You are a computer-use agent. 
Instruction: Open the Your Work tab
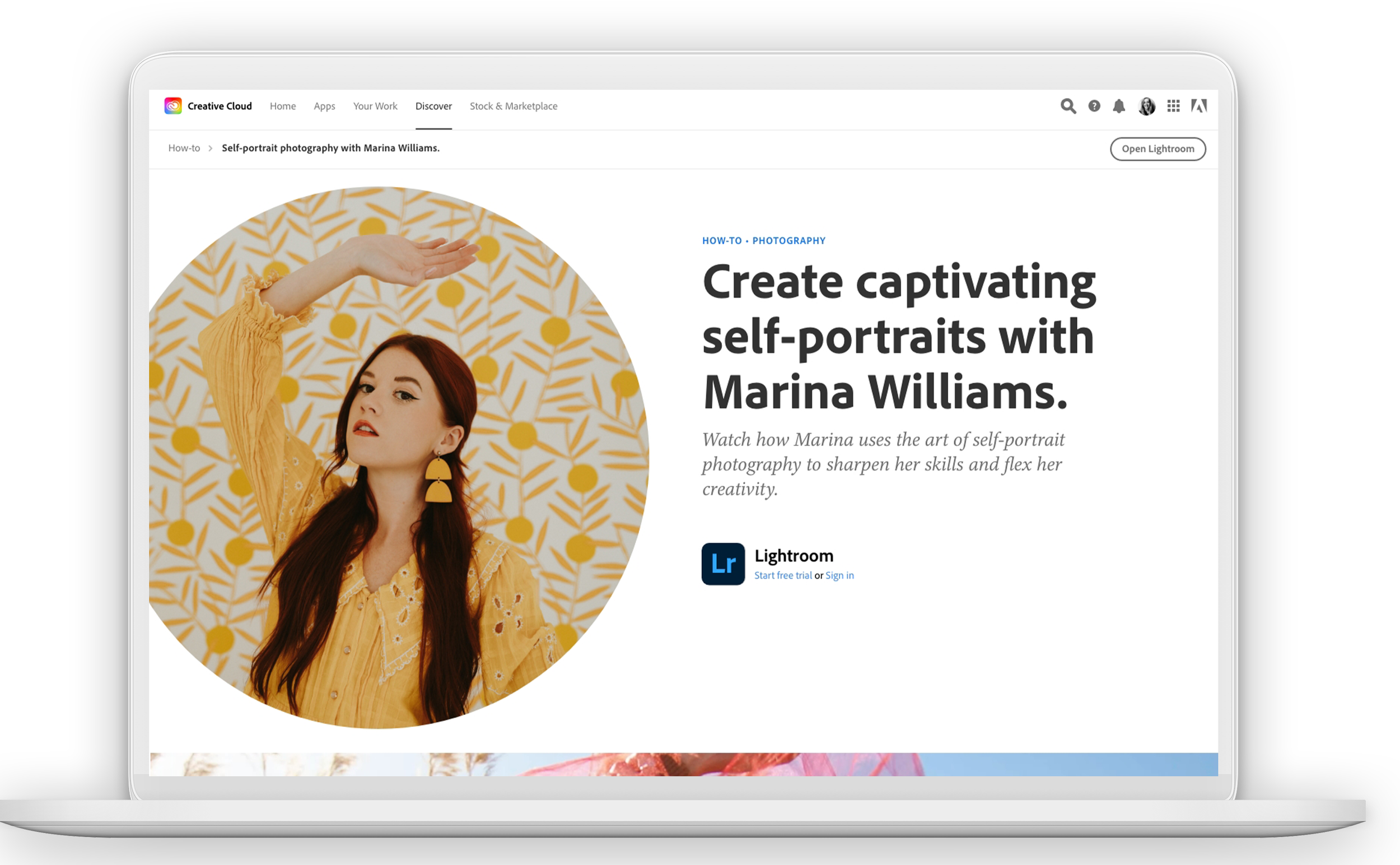pyautogui.click(x=375, y=106)
